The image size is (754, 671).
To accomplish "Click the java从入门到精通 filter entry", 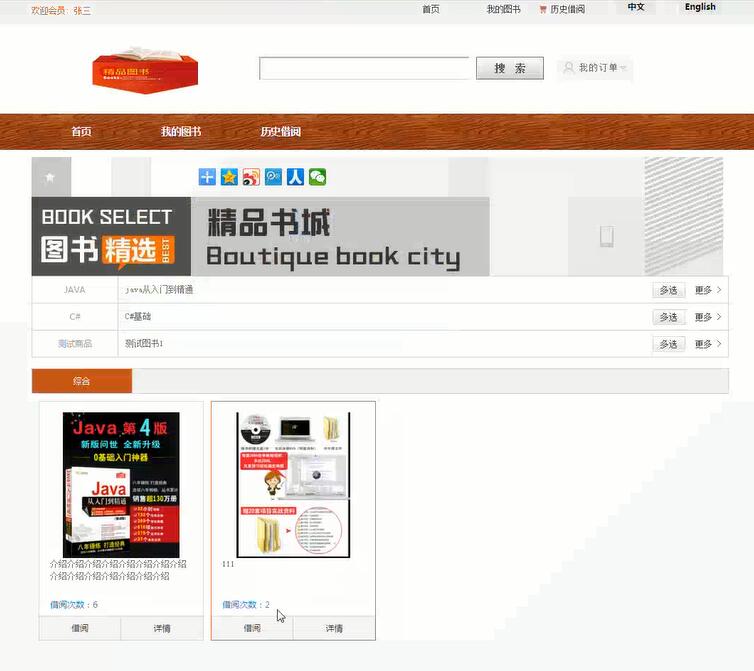I will 159,290.
